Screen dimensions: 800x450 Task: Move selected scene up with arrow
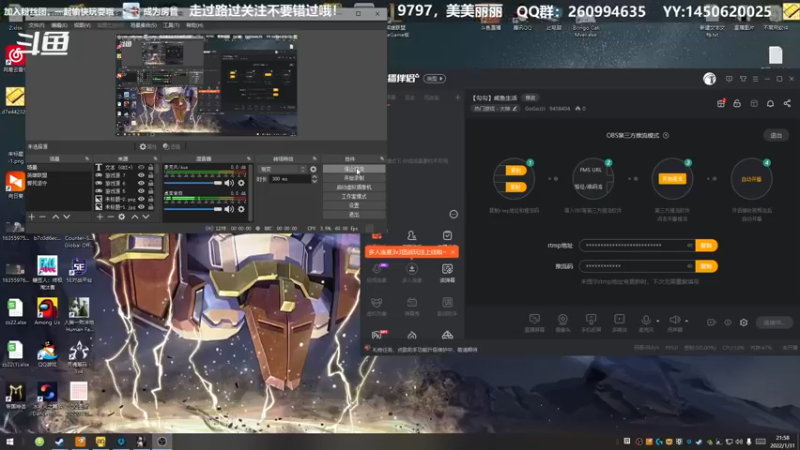(x=56, y=217)
